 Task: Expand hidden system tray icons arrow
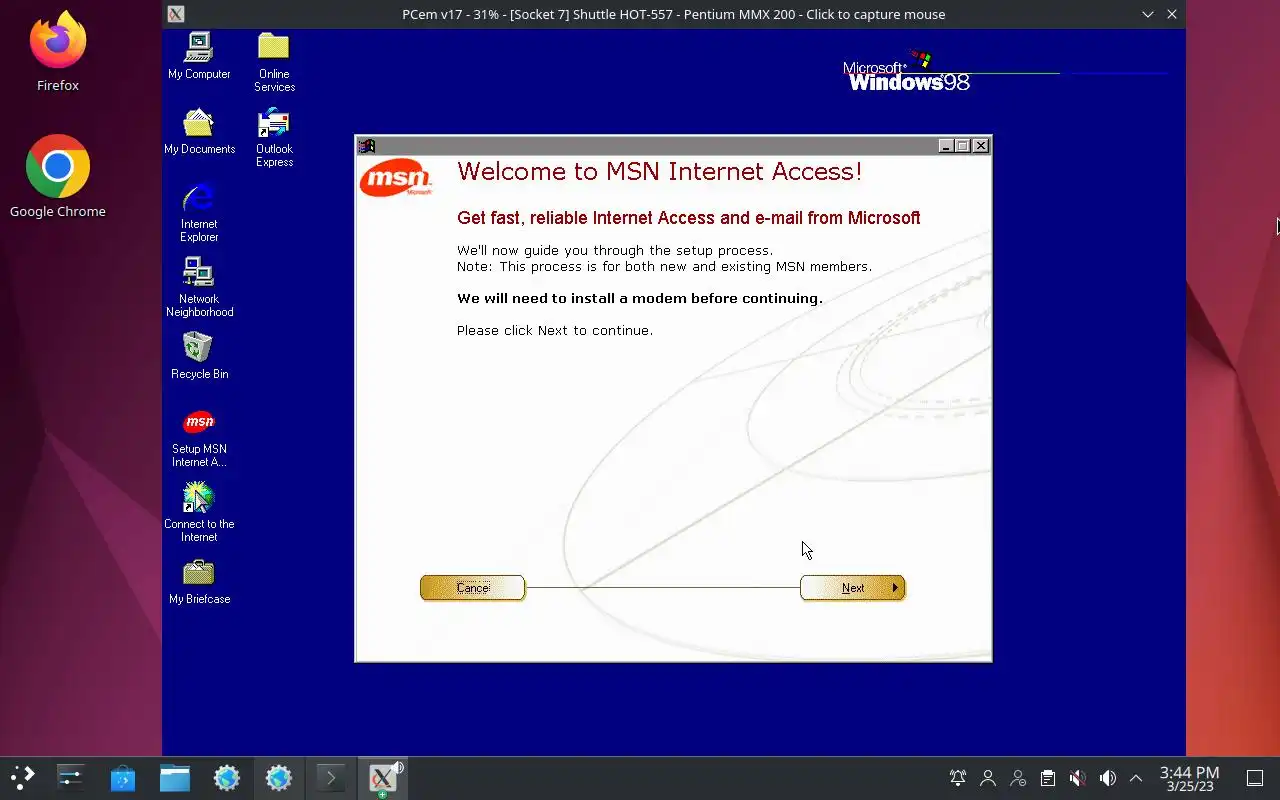(1136, 778)
